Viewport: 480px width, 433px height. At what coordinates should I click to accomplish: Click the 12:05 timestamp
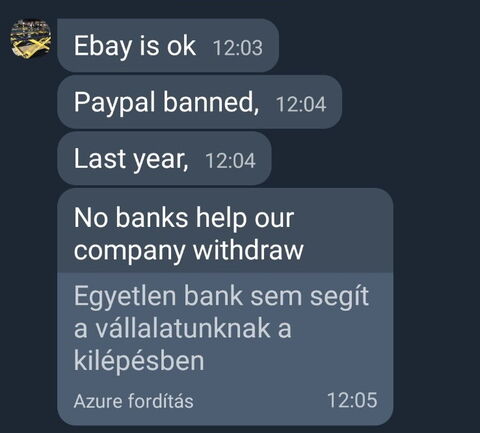[x=352, y=400]
